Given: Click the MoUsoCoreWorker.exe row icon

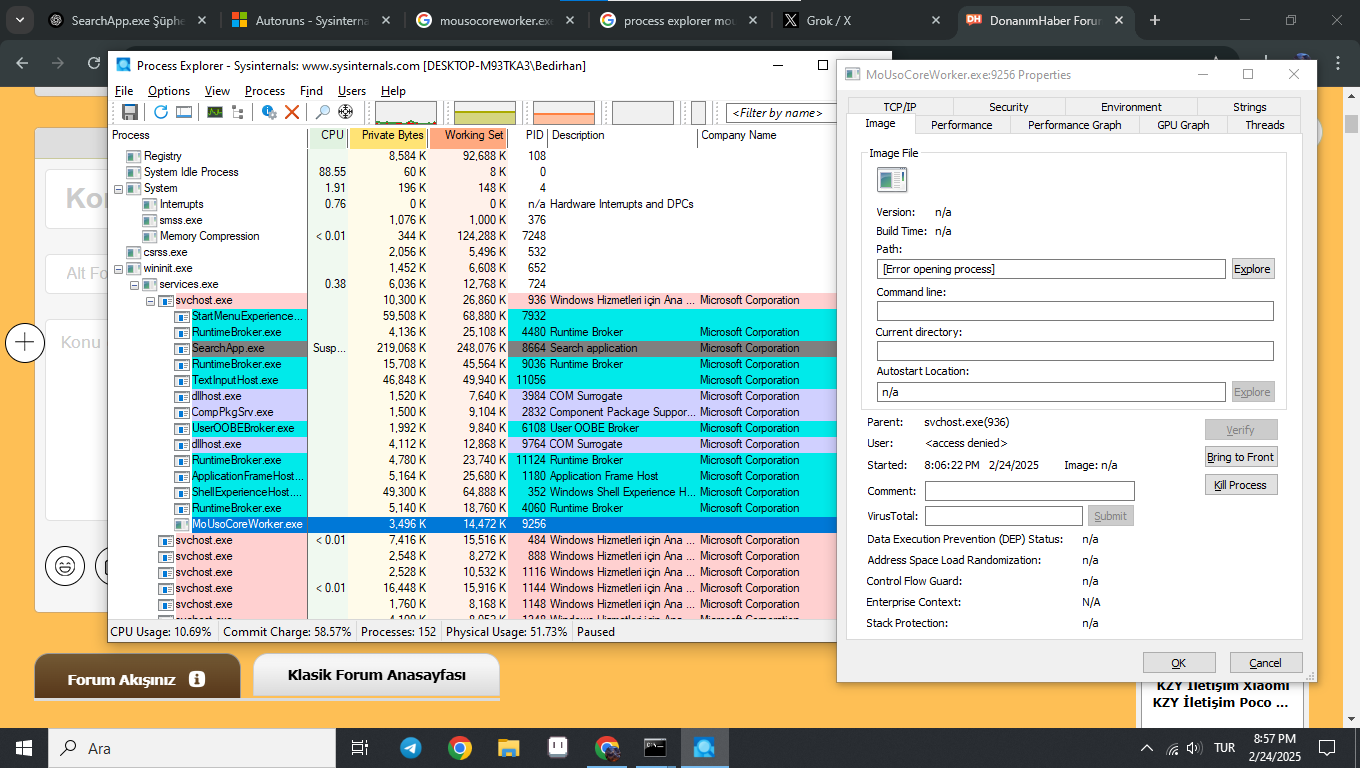Looking at the screenshot, I should (182, 524).
